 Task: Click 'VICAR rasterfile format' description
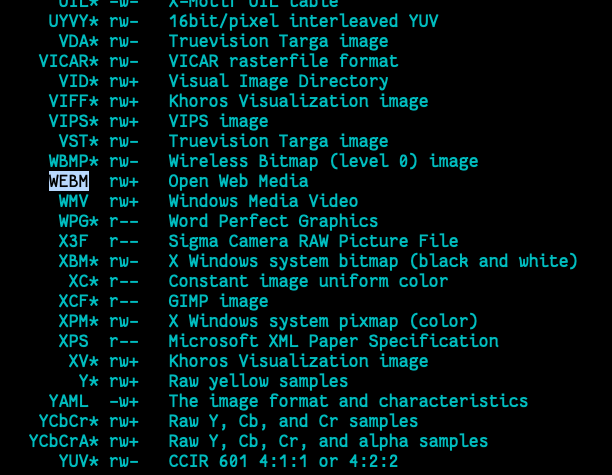pos(283,61)
